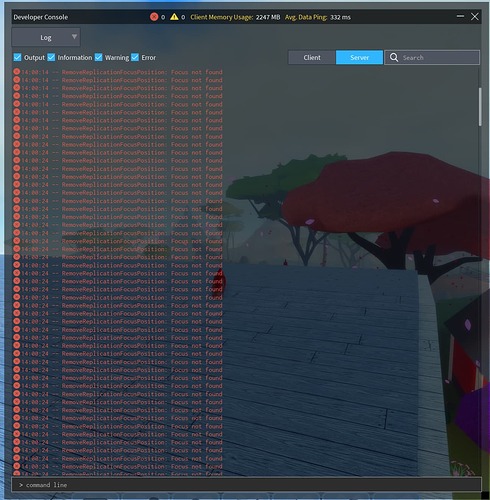490x500 pixels.
Task: Click the log vertical scrollbar thumb
Action: point(480,107)
